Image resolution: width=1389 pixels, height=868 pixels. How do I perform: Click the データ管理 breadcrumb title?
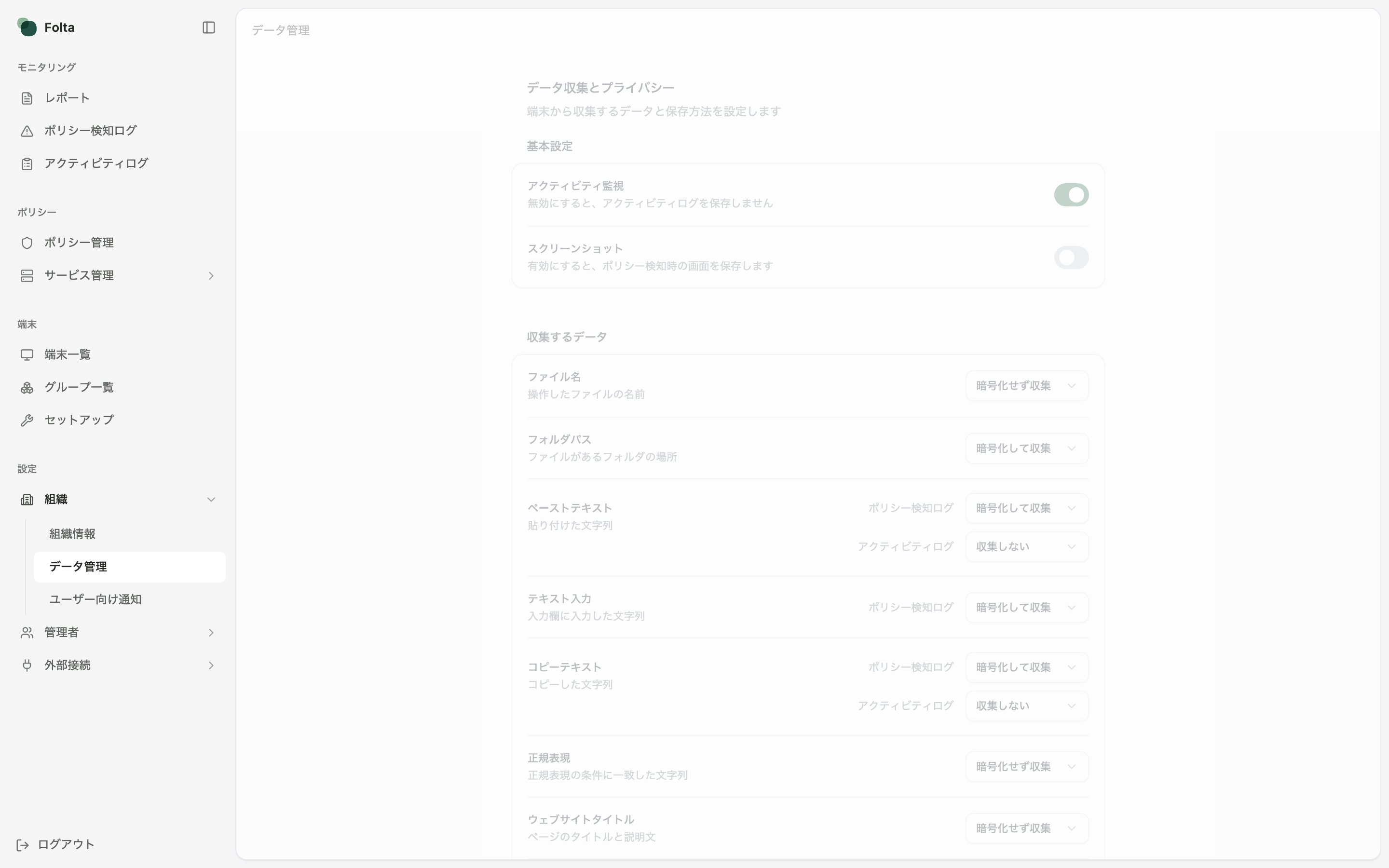tap(281, 30)
